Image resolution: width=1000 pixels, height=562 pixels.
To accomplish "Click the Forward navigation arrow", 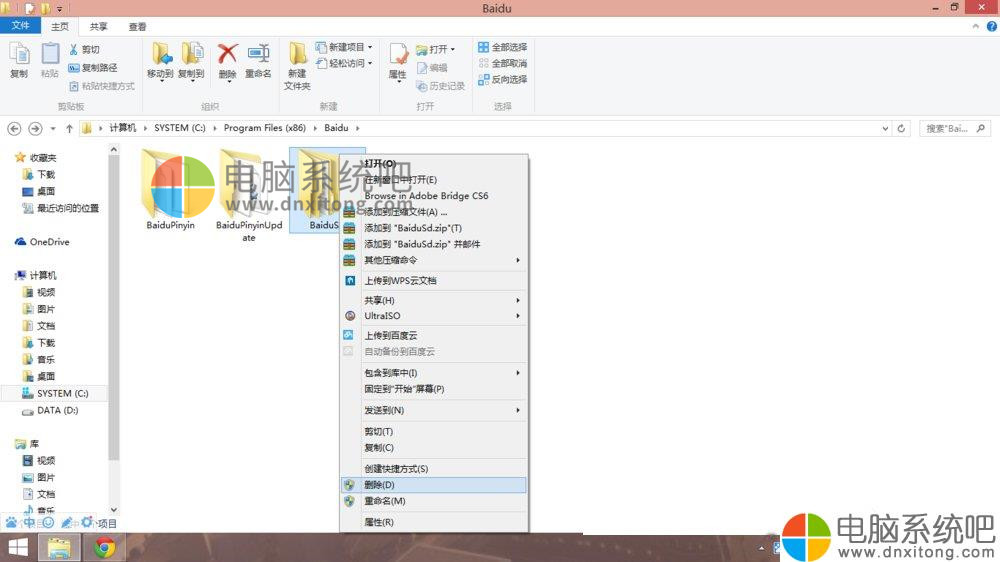I will coord(35,128).
